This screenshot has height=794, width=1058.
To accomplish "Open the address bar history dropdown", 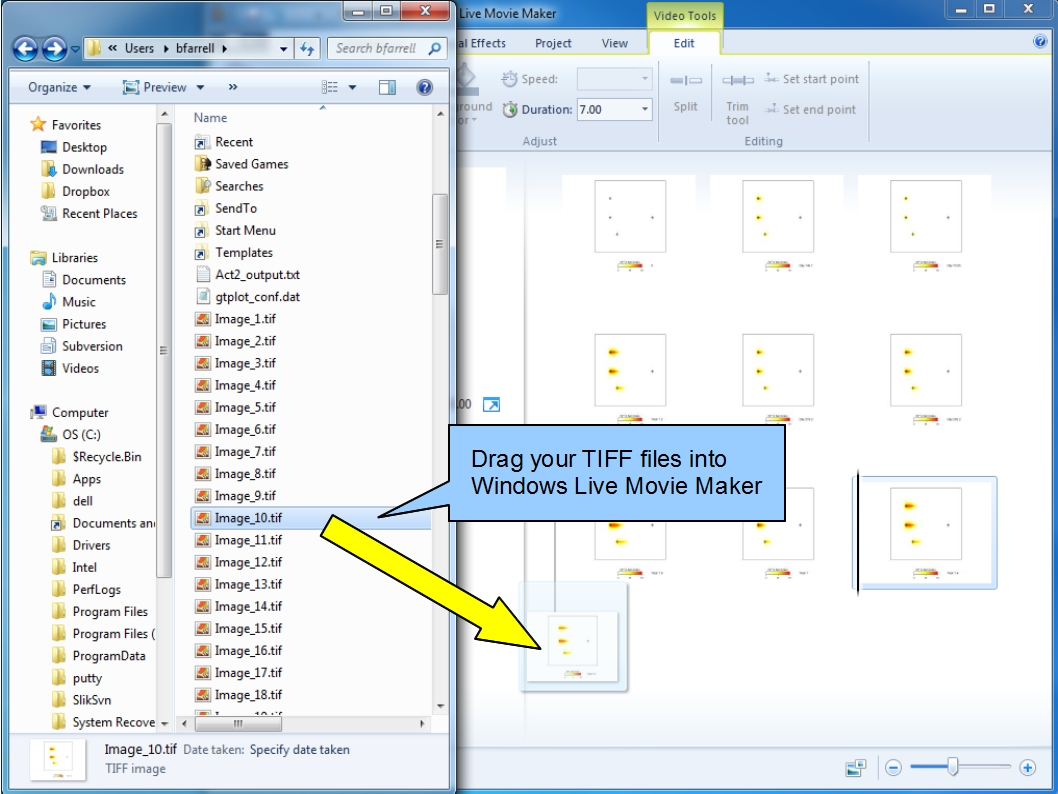I will (x=283, y=49).
